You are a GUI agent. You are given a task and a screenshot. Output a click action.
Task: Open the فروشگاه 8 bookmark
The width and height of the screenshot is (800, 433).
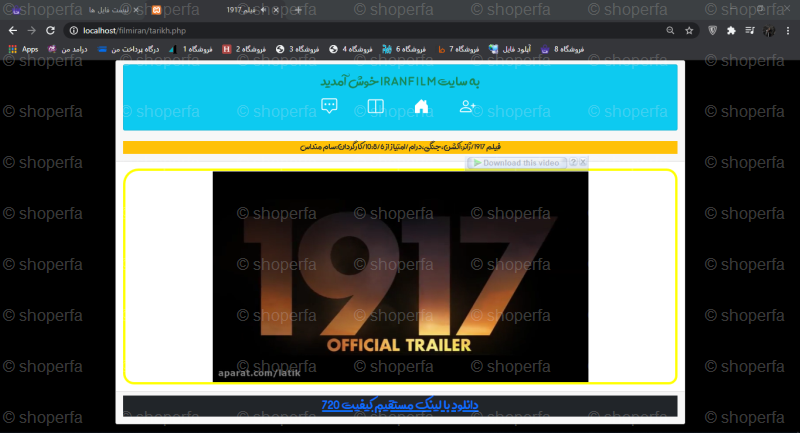pyautogui.click(x=562, y=49)
